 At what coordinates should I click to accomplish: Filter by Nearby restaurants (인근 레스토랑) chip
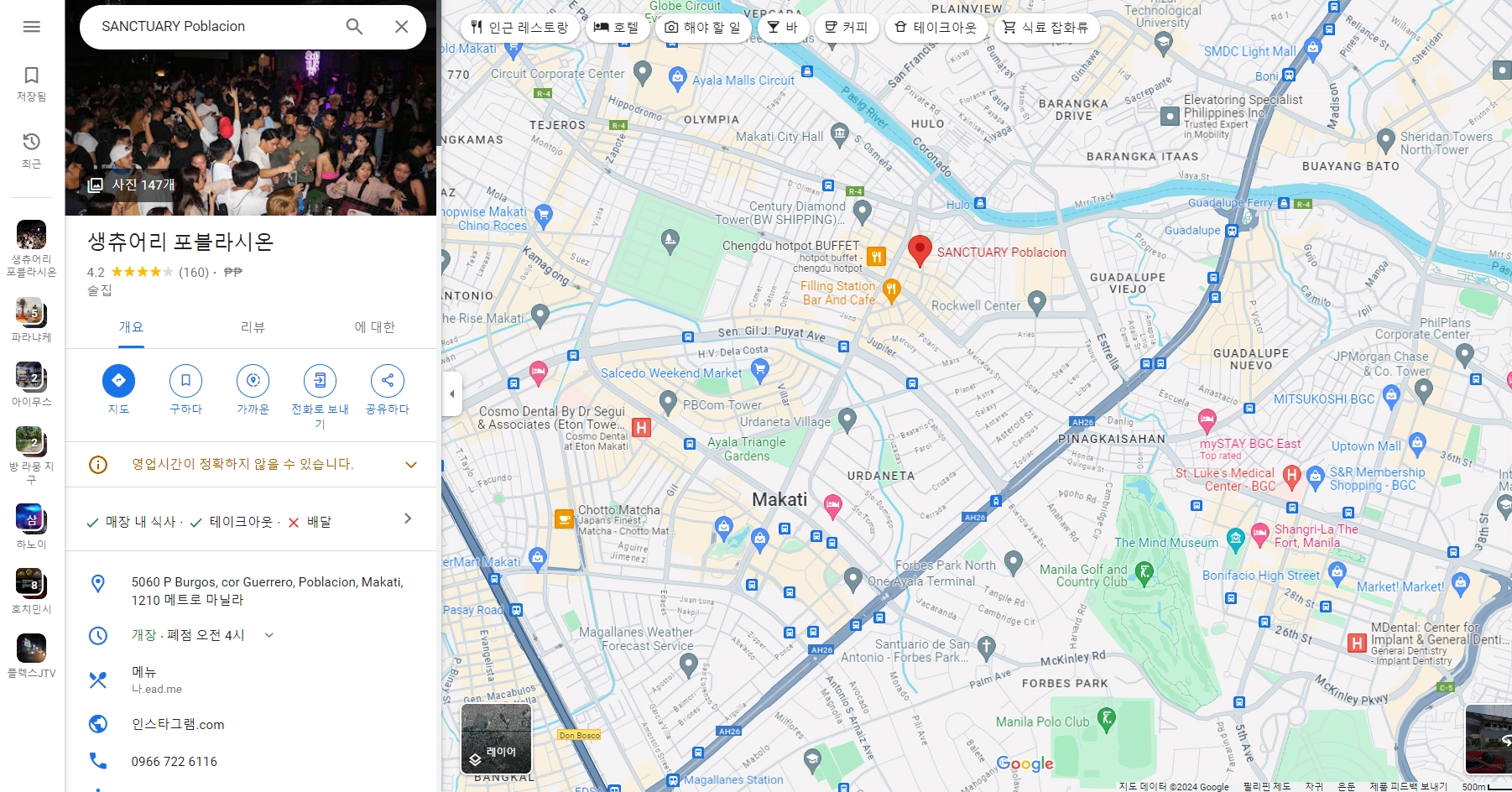519,27
